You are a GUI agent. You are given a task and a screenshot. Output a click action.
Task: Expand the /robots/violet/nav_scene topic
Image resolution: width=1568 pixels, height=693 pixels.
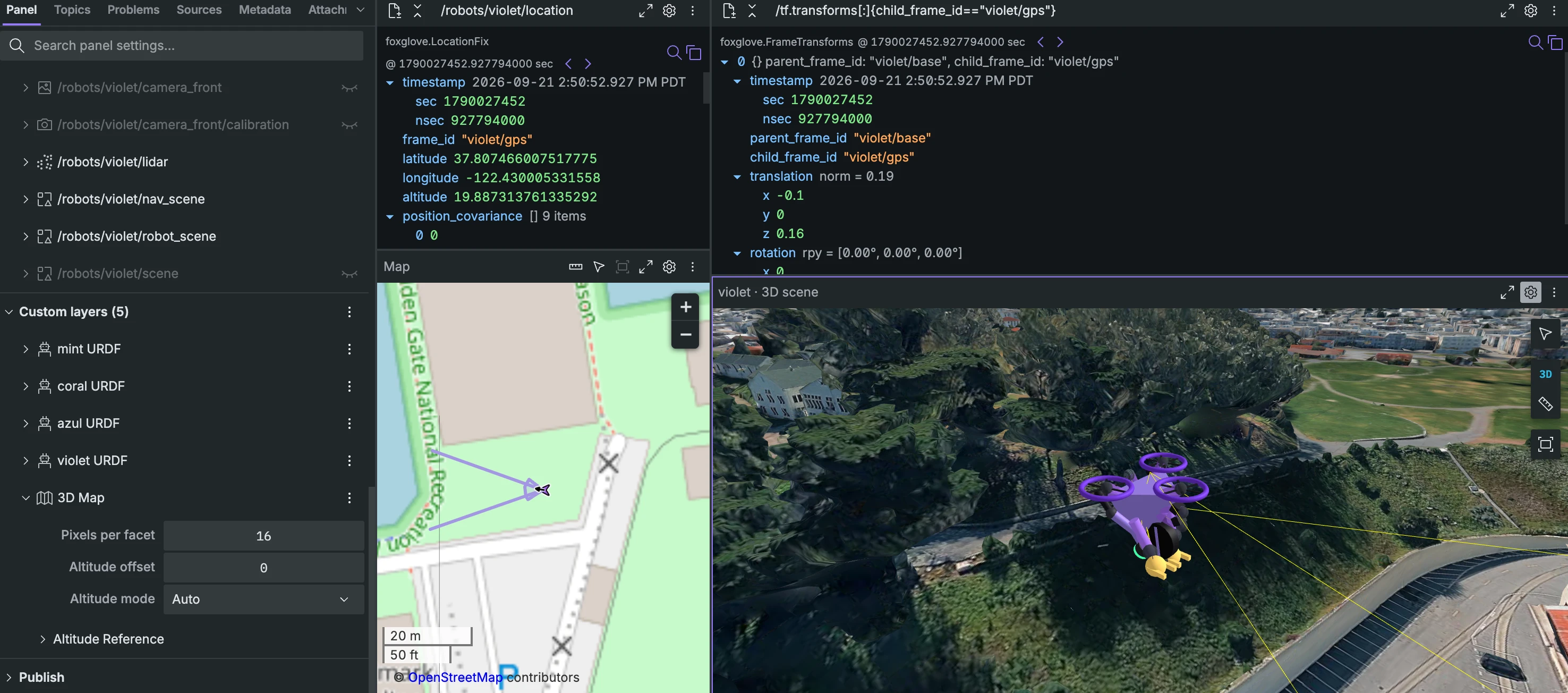click(x=25, y=199)
